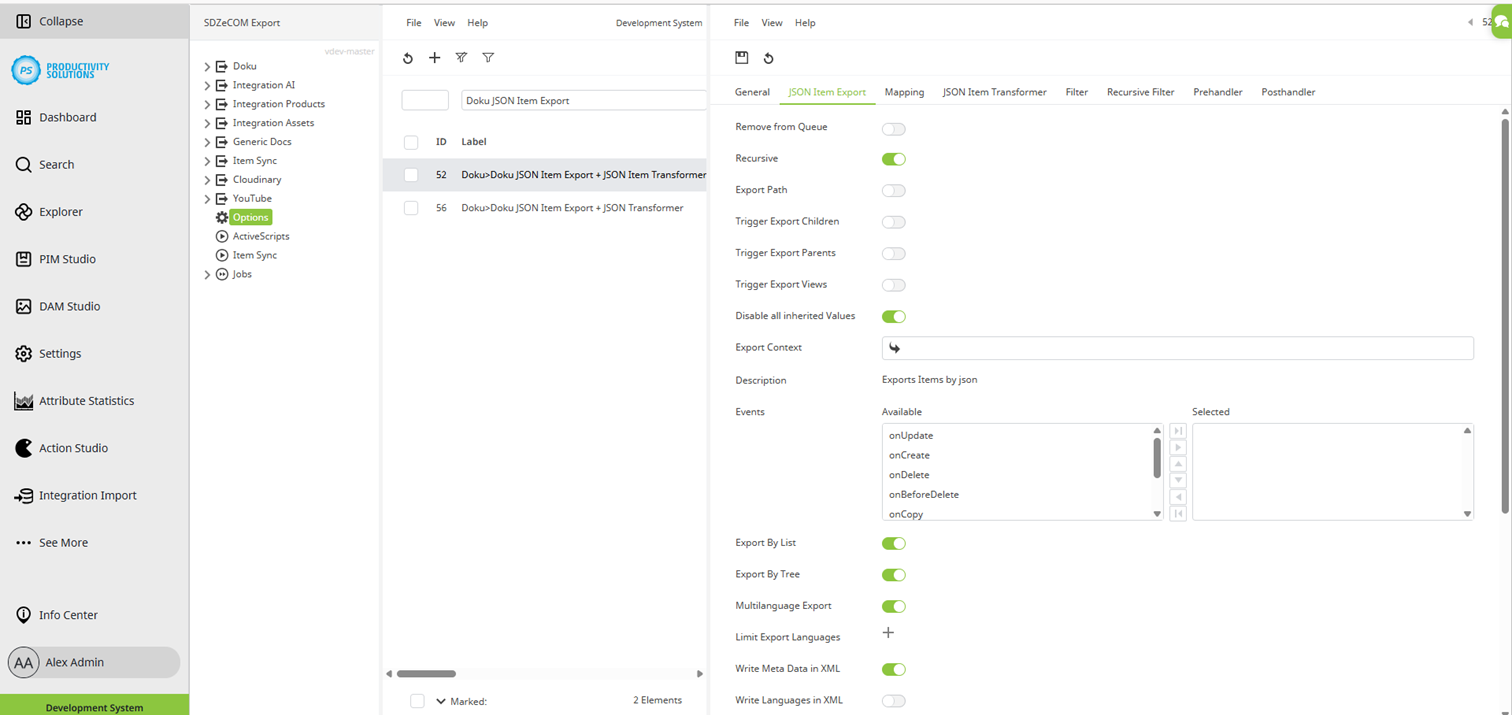Click the label filter input field
Screen dimensions: 1512x715
(x=584, y=100)
